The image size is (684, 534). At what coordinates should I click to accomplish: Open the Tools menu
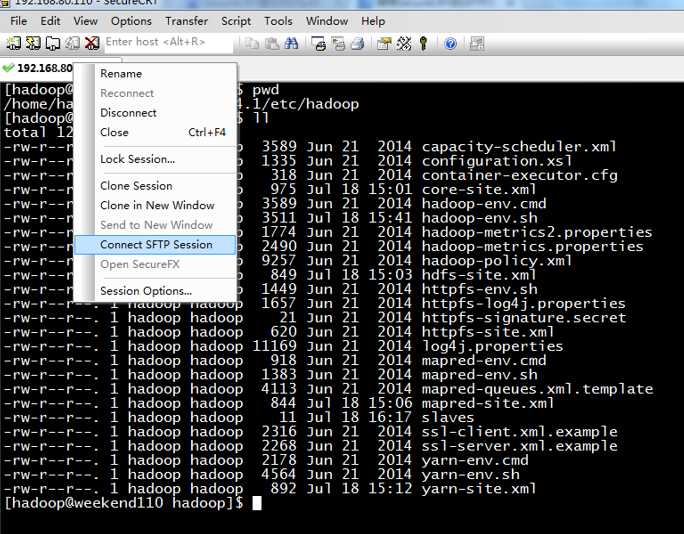pos(278,21)
